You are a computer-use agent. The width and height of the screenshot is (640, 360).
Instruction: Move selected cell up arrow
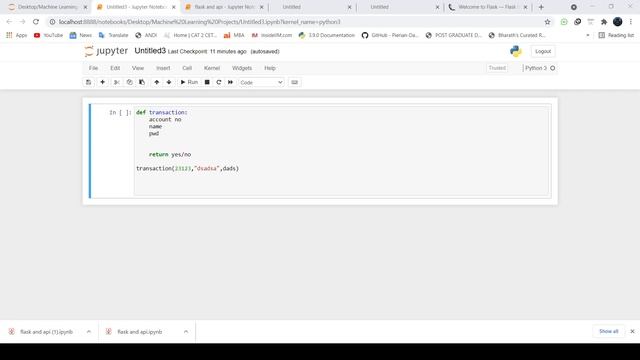[x=156, y=82]
